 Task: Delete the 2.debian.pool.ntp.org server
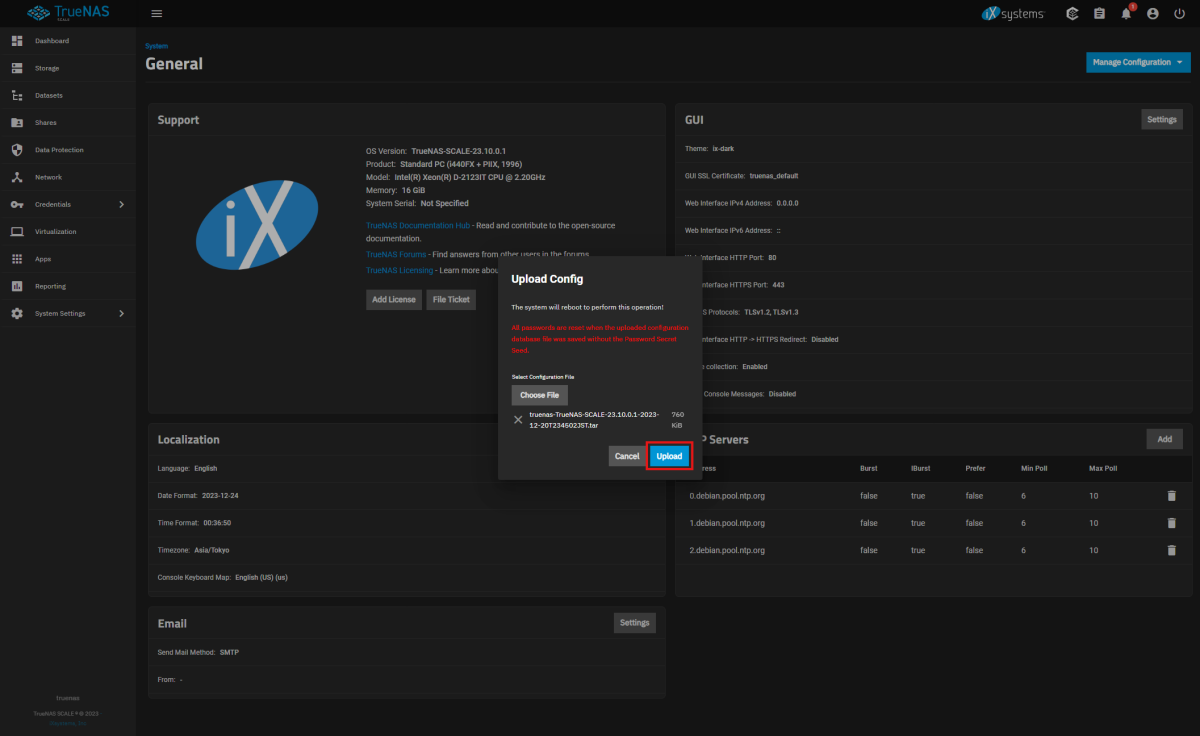pos(1171,550)
